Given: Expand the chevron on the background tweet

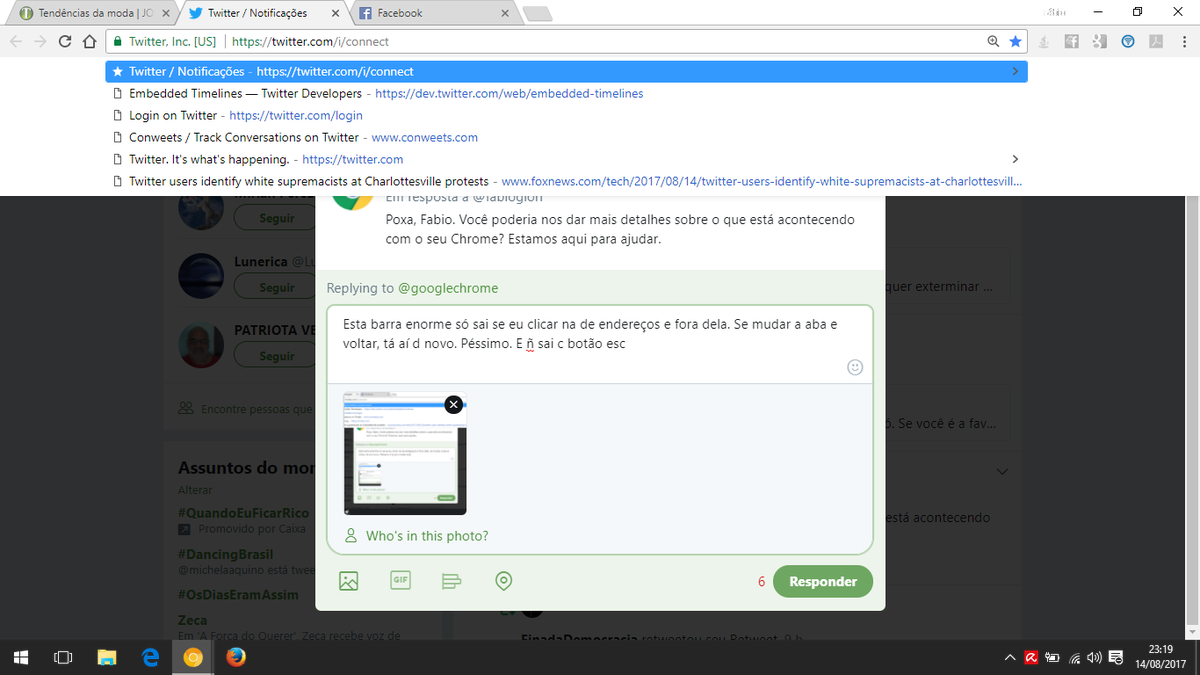Looking at the screenshot, I should click(1003, 471).
